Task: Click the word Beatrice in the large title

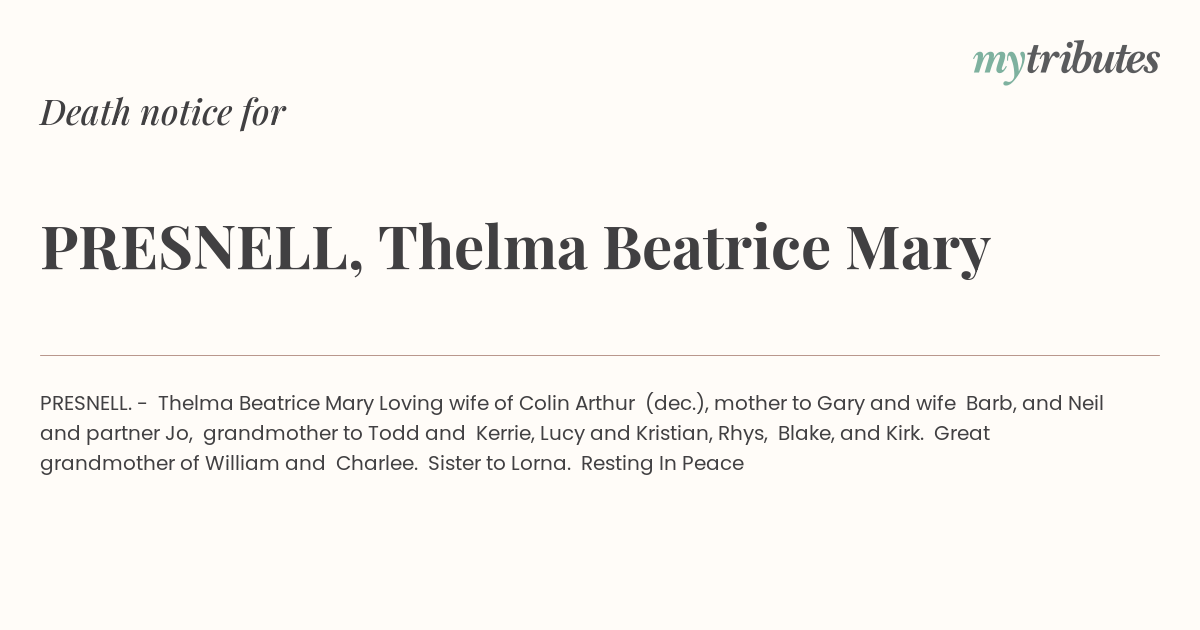Action: coord(717,247)
